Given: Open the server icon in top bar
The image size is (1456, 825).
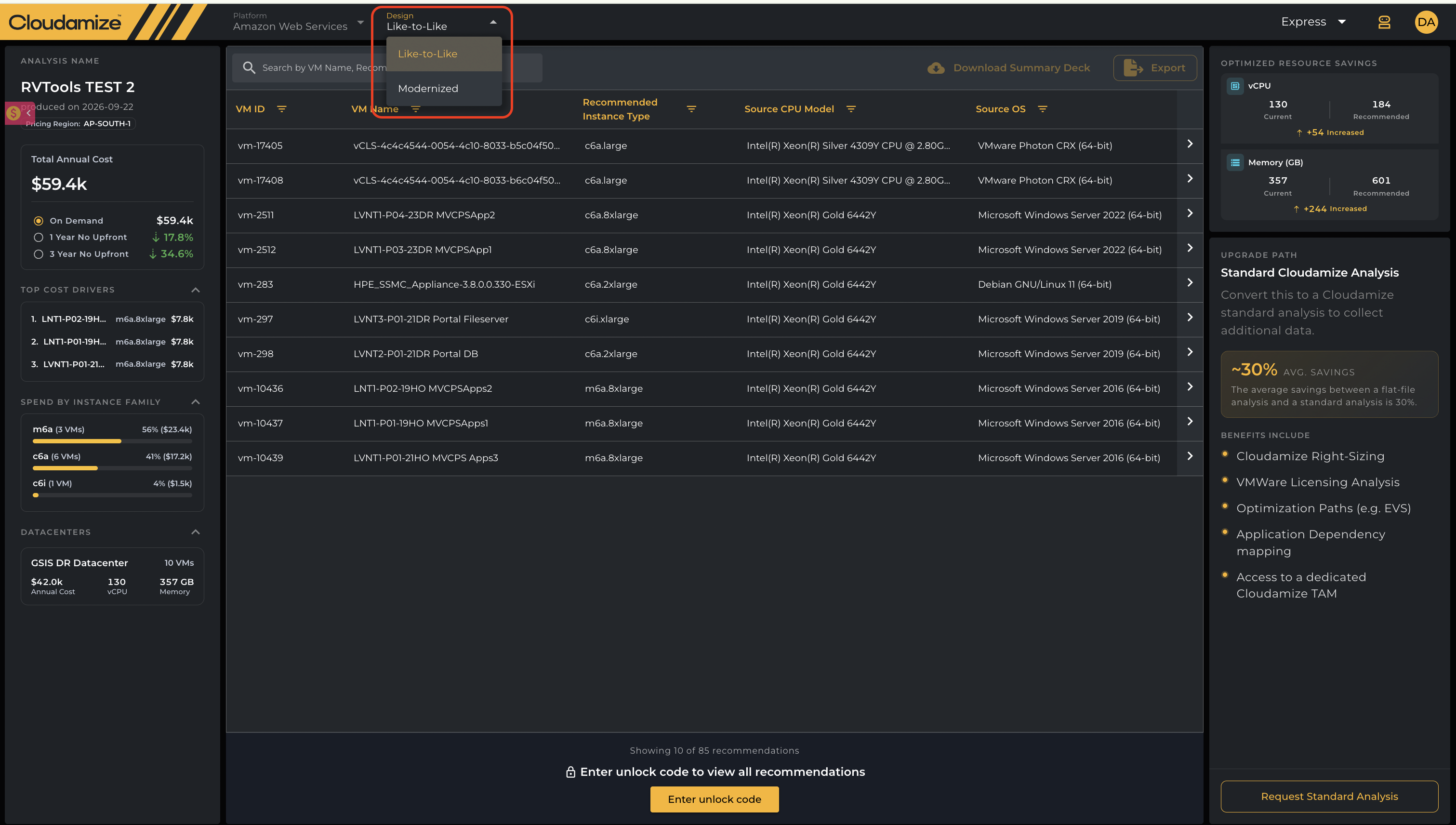Looking at the screenshot, I should (1384, 22).
